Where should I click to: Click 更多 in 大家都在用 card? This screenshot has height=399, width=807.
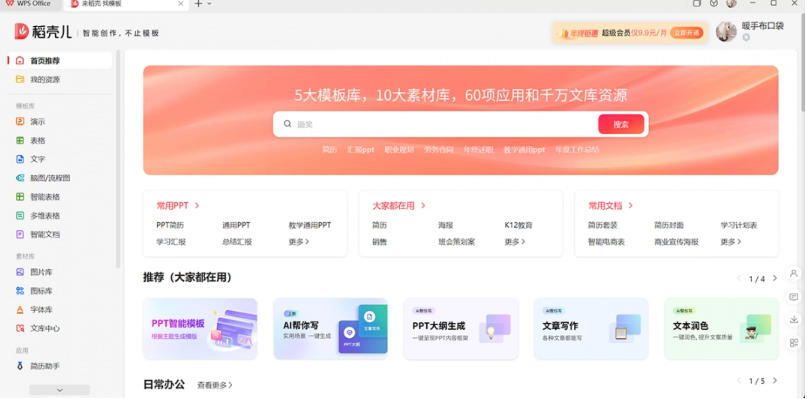coord(515,241)
